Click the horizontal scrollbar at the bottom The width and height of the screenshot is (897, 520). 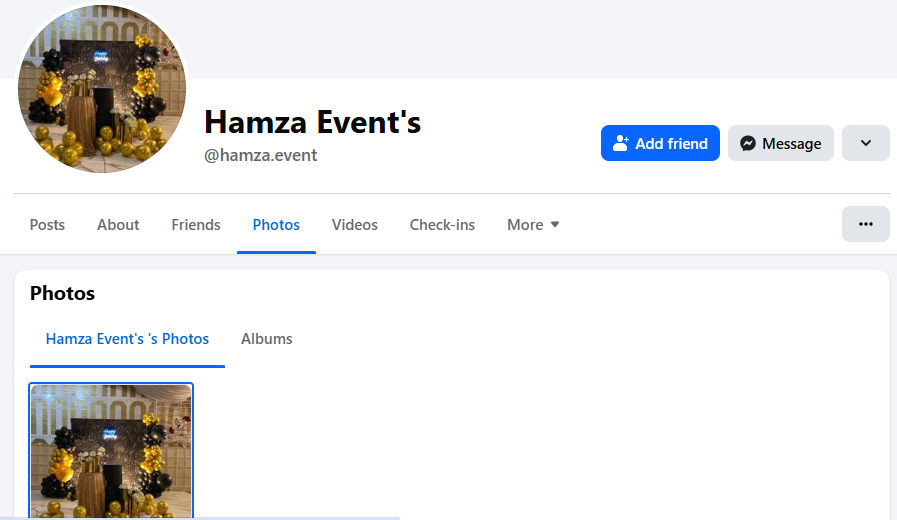point(200,517)
